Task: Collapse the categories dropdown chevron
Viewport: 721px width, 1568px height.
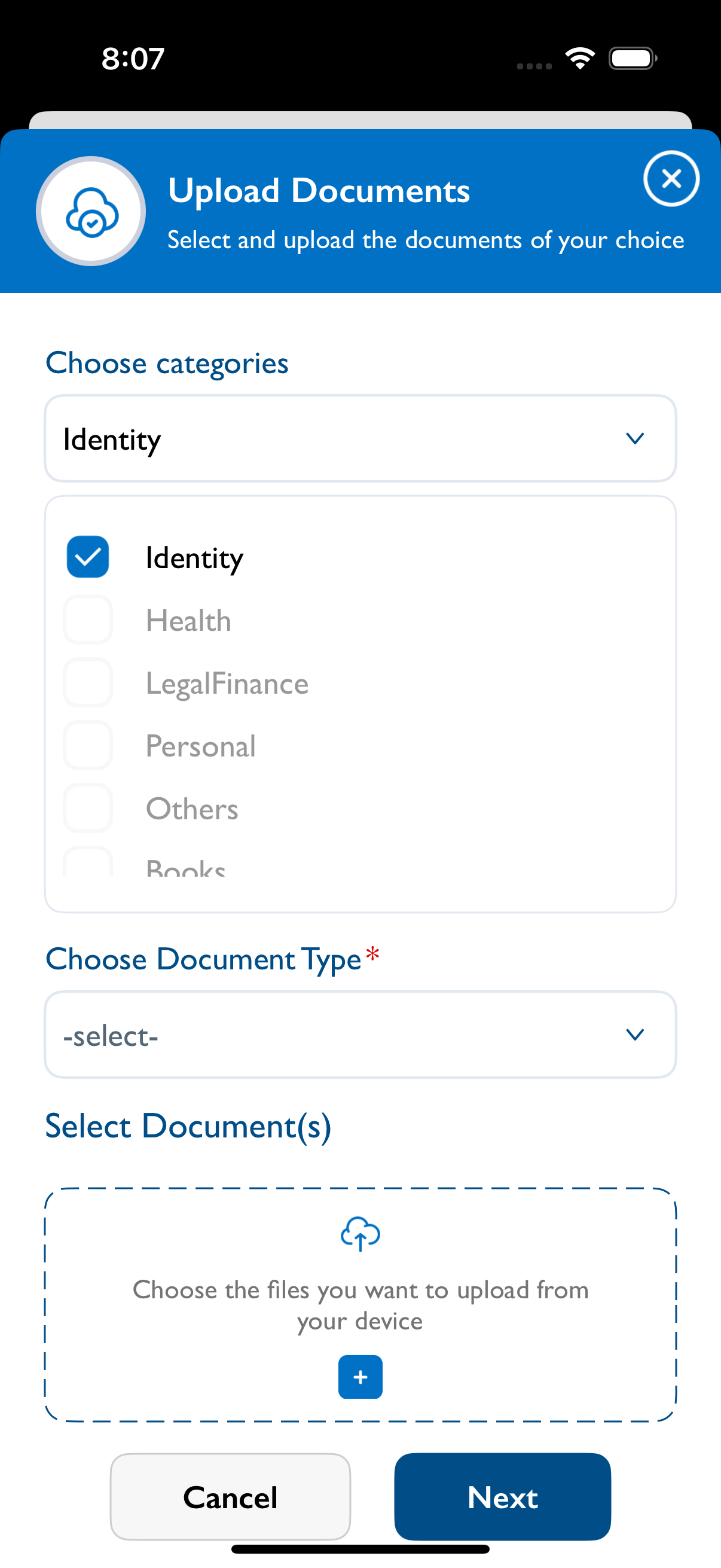Action: point(634,438)
